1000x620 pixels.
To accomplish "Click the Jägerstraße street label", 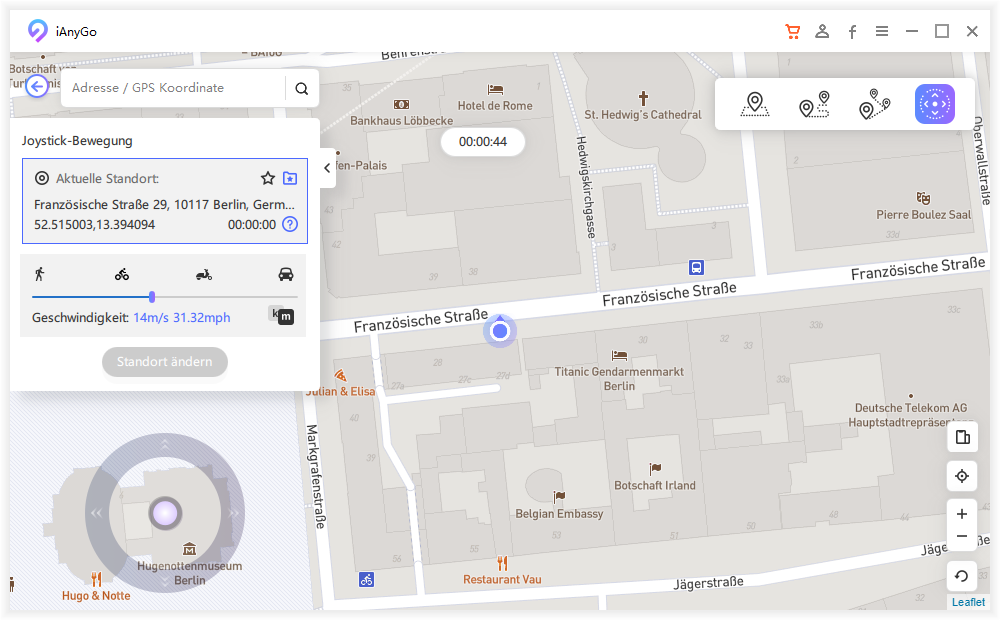I will [x=709, y=583].
